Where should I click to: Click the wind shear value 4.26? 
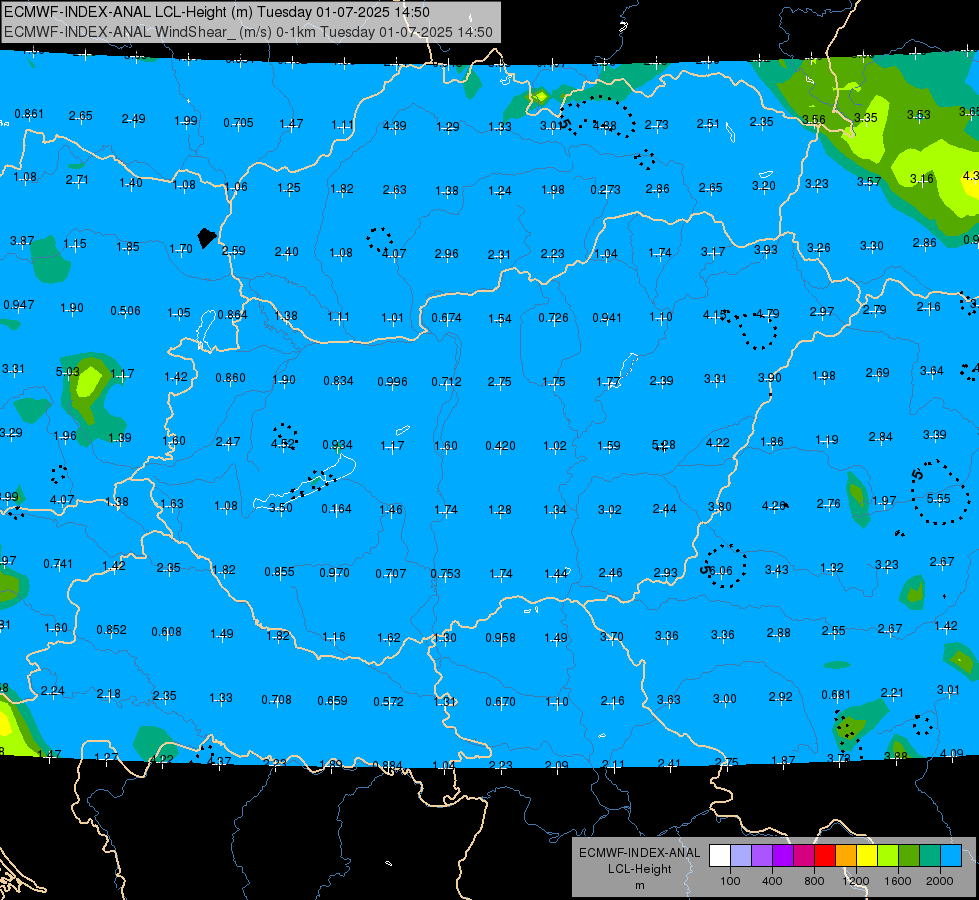click(774, 506)
